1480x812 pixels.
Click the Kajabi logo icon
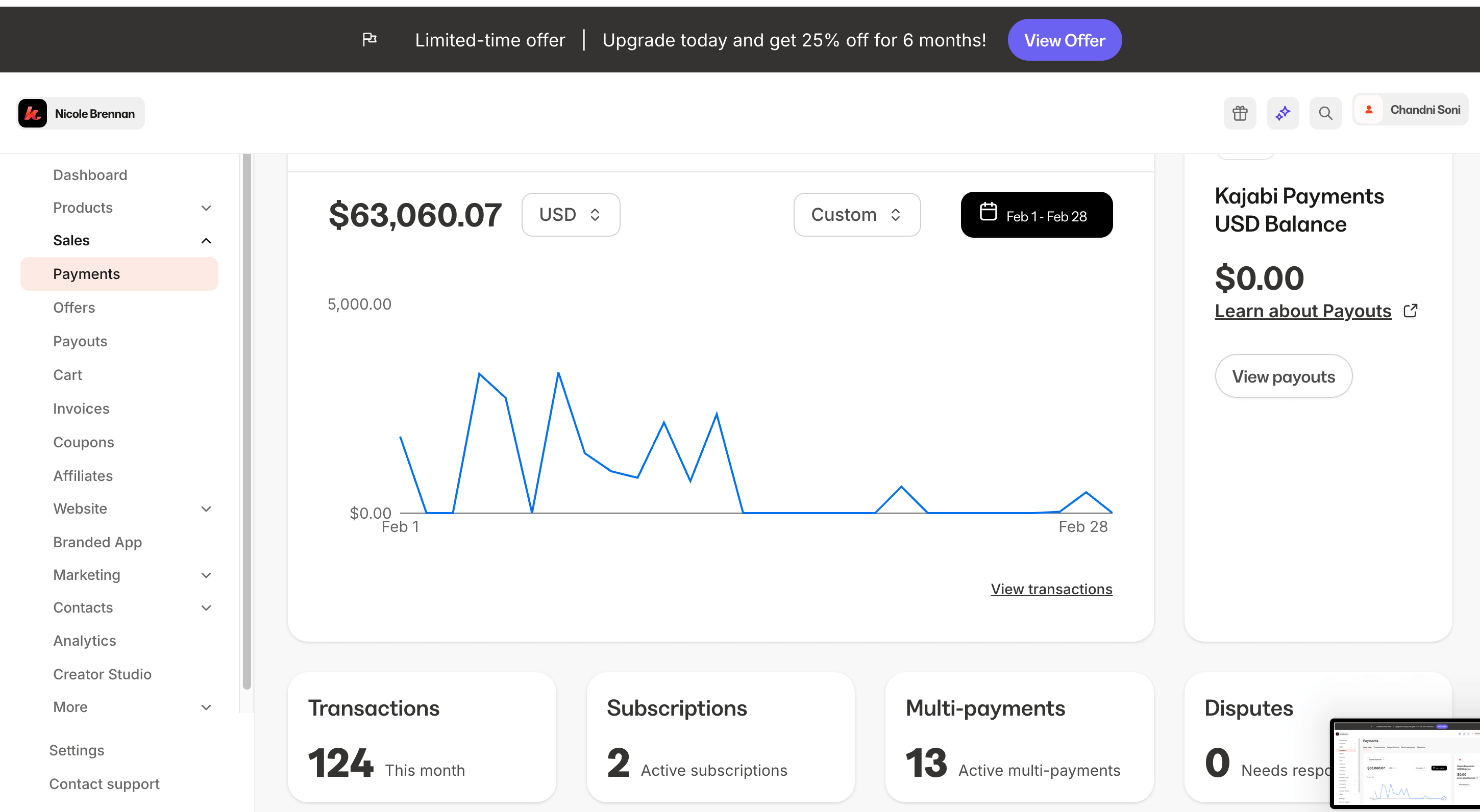point(32,113)
